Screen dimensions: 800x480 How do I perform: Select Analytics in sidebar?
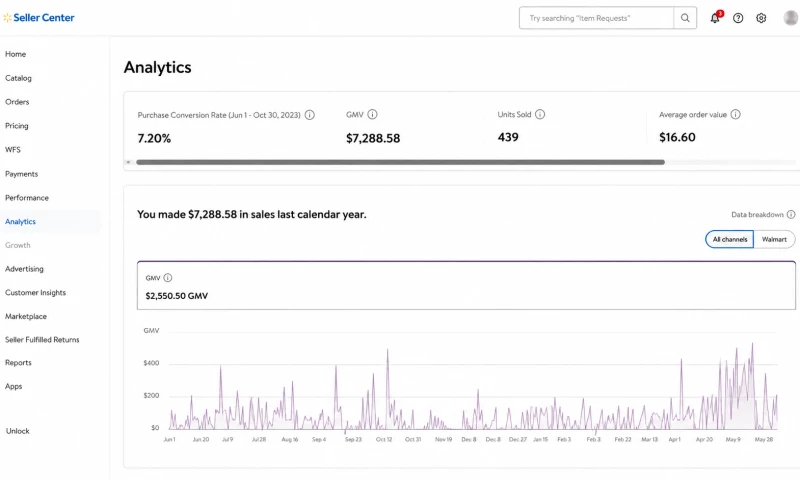pos(20,221)
